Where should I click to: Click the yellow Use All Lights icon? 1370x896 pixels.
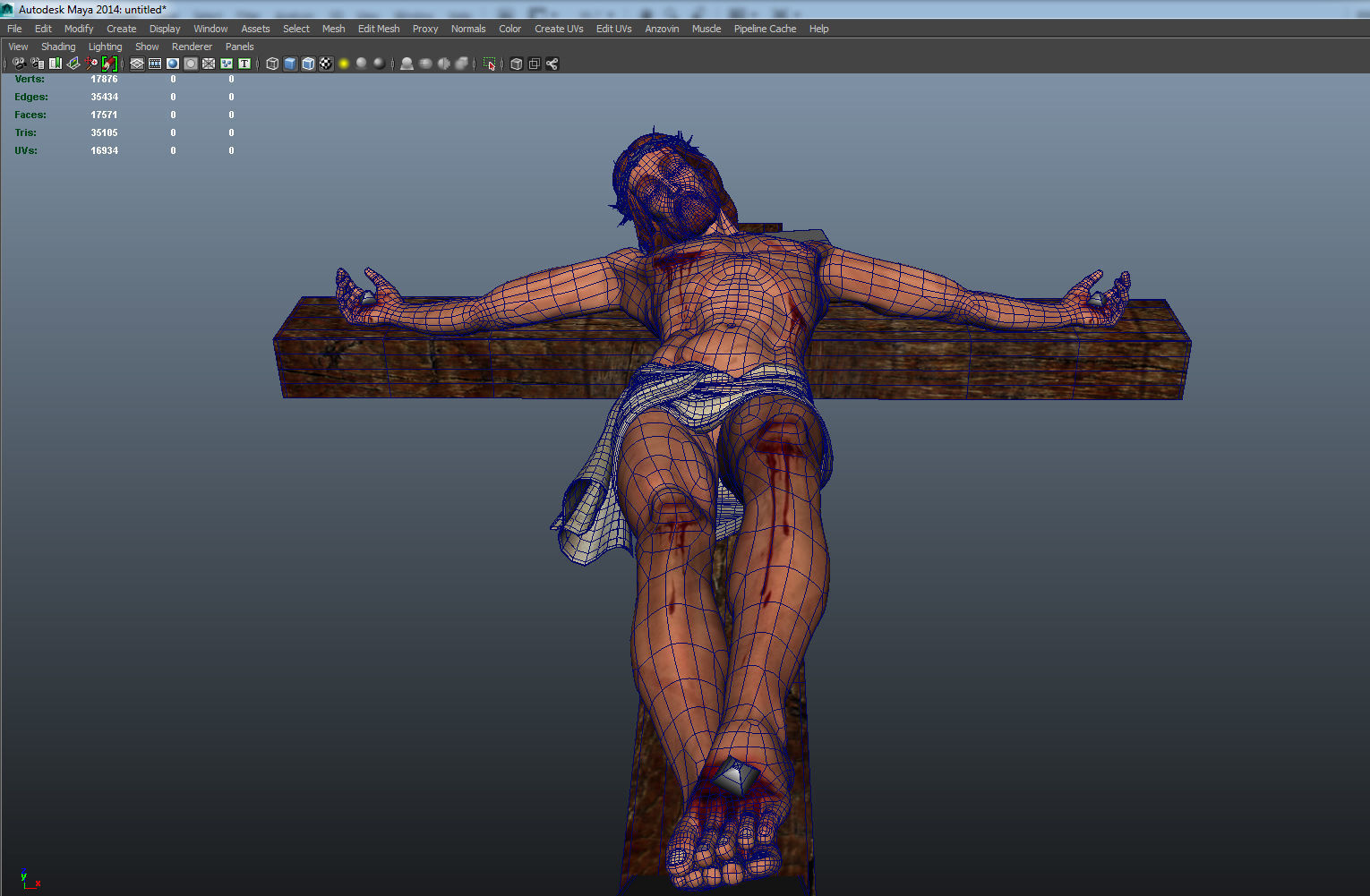(x=344, y=64)
